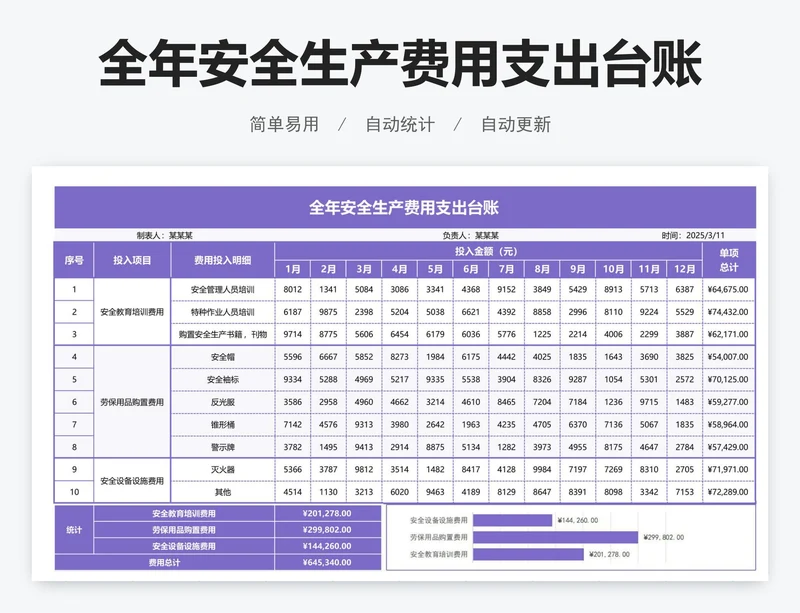Click December value 7153 for 其他
The image size is (800, 613).
[685, 492]
